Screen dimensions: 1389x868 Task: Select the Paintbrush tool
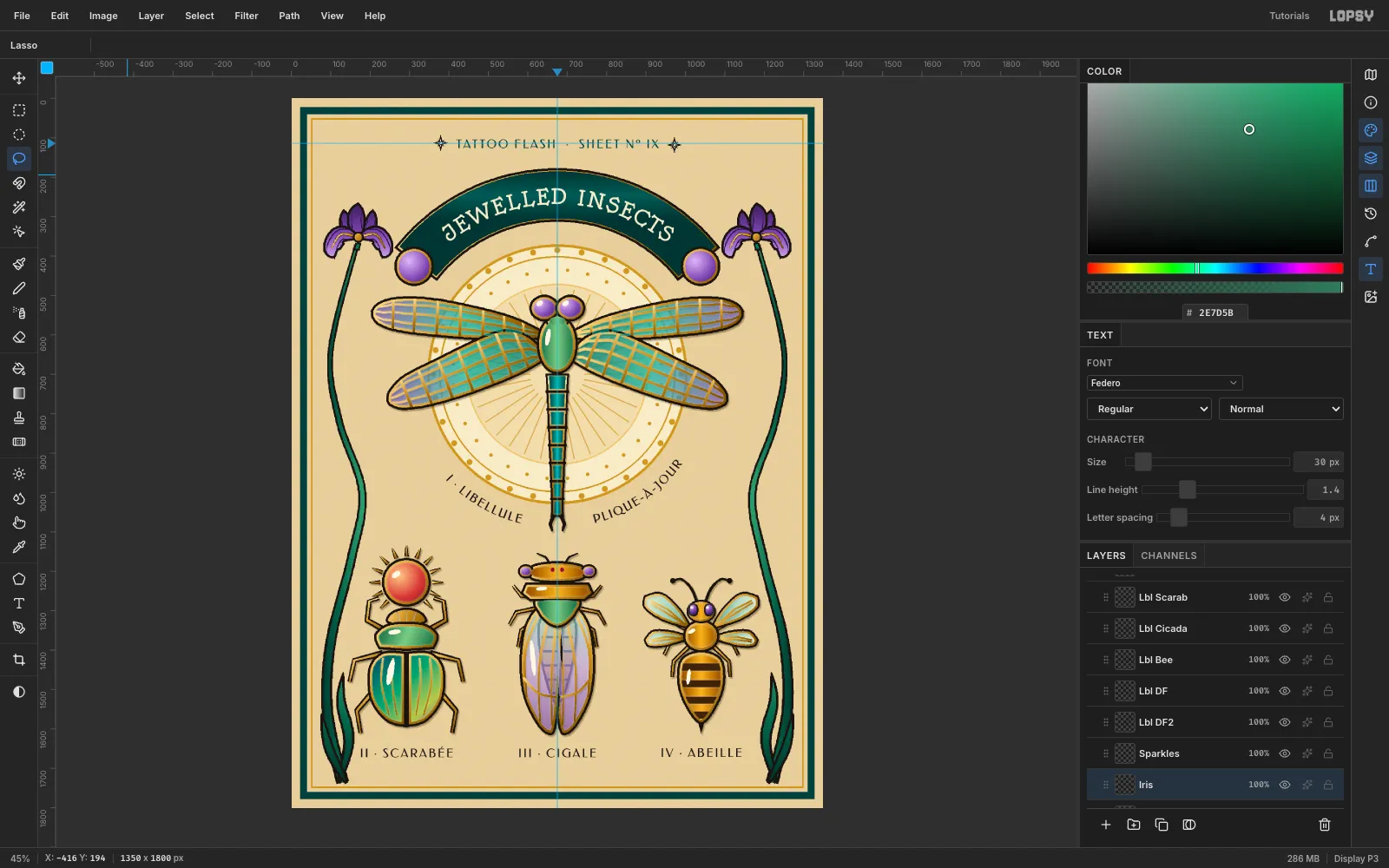coord(19,264)
